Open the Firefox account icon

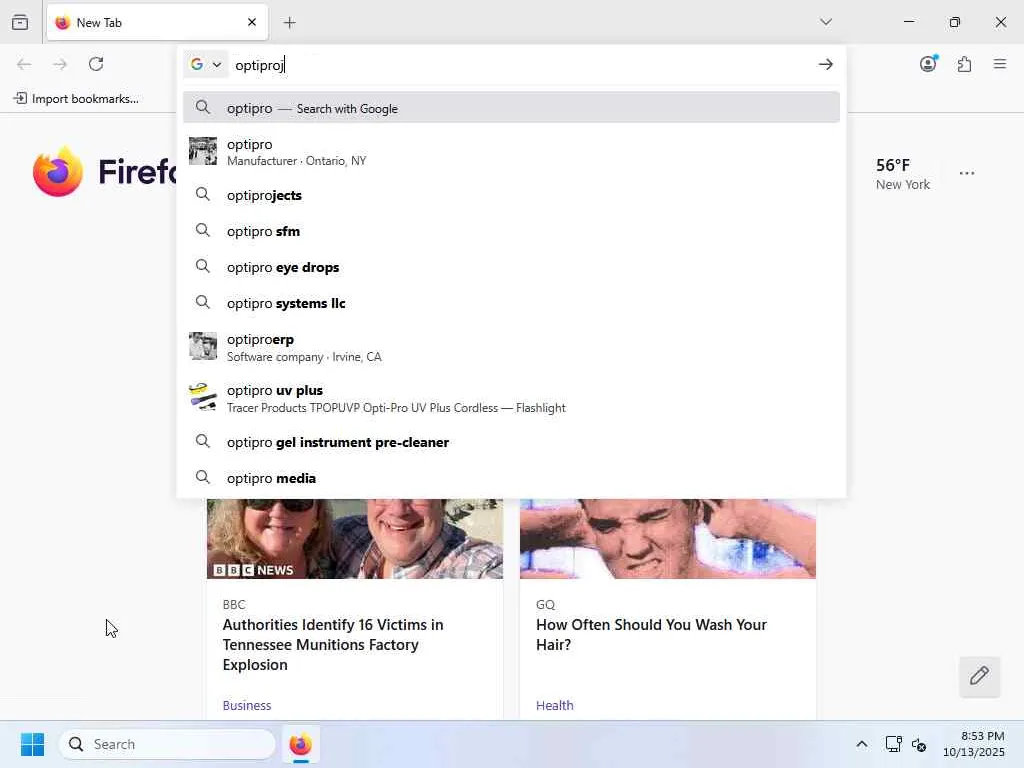click(928, 63)
